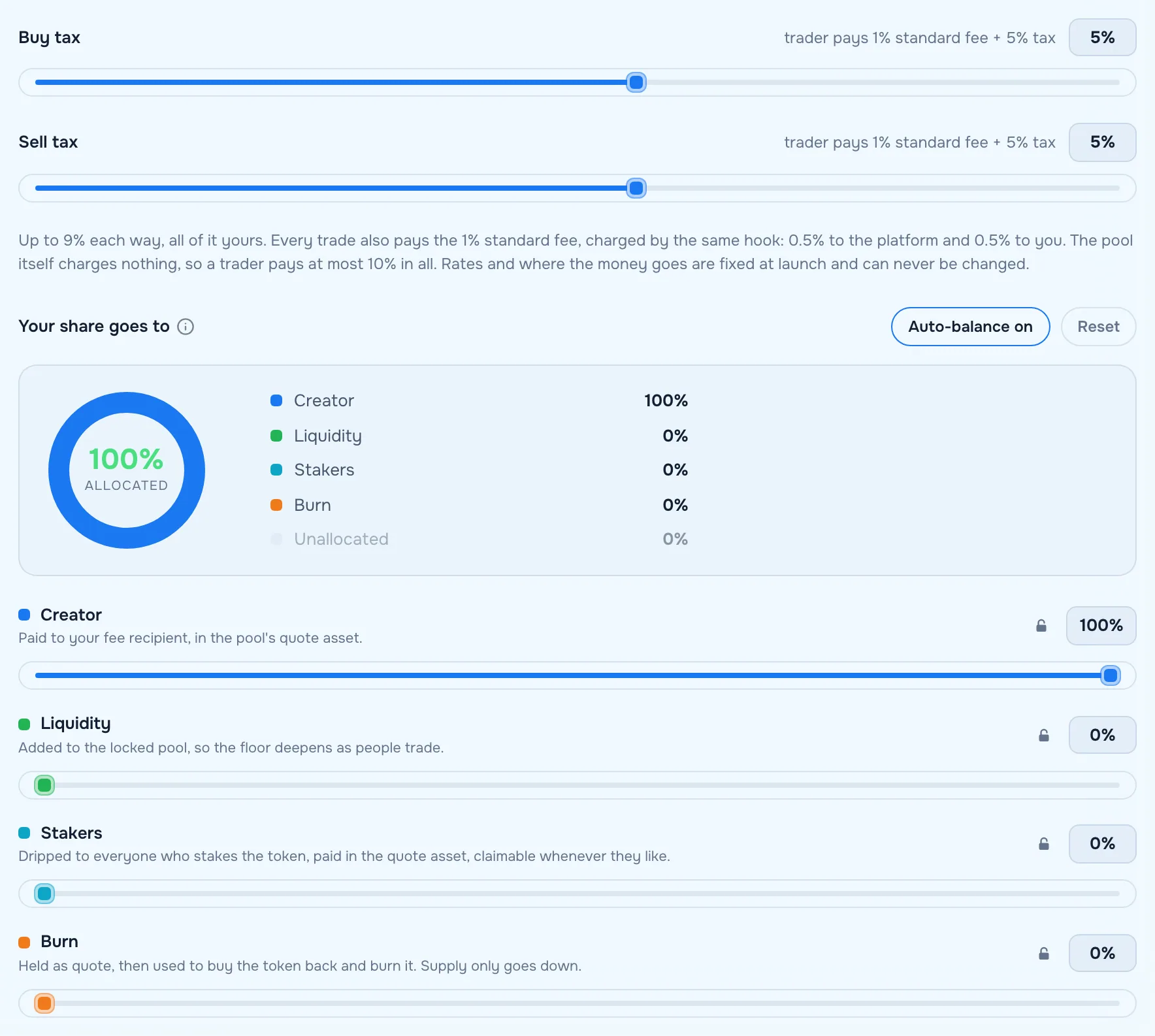Screen dimensions: 1155x1036
Task: Toggle the lock icon for Stakers share
Action: click(1044, 844)
